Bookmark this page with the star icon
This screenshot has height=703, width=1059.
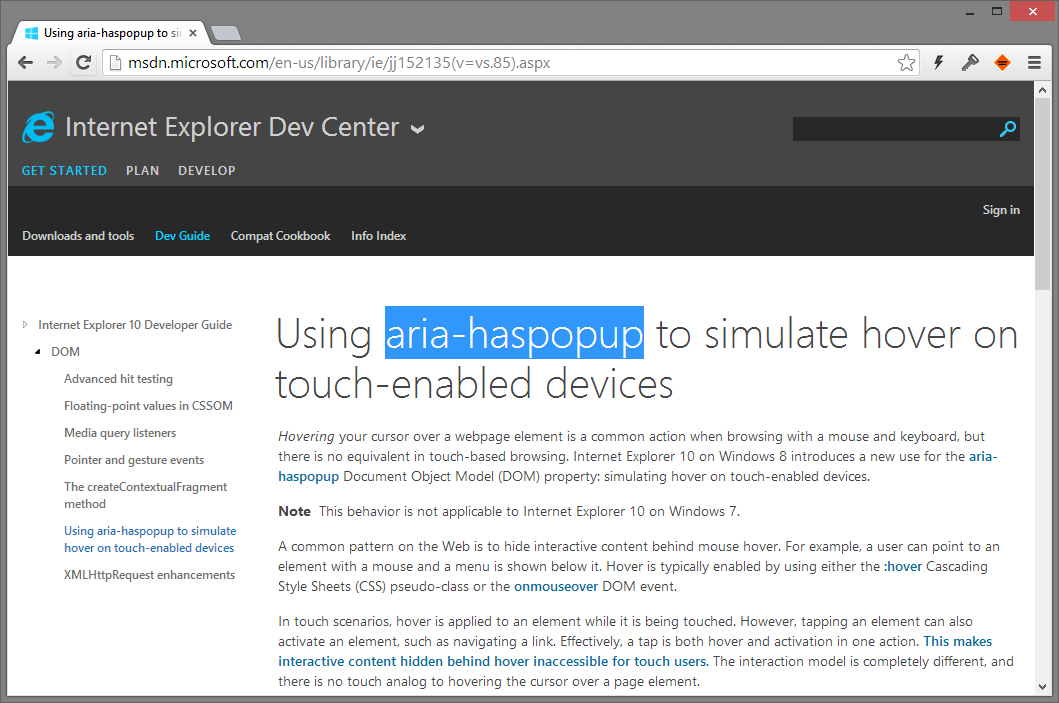[x=906, y=63]
